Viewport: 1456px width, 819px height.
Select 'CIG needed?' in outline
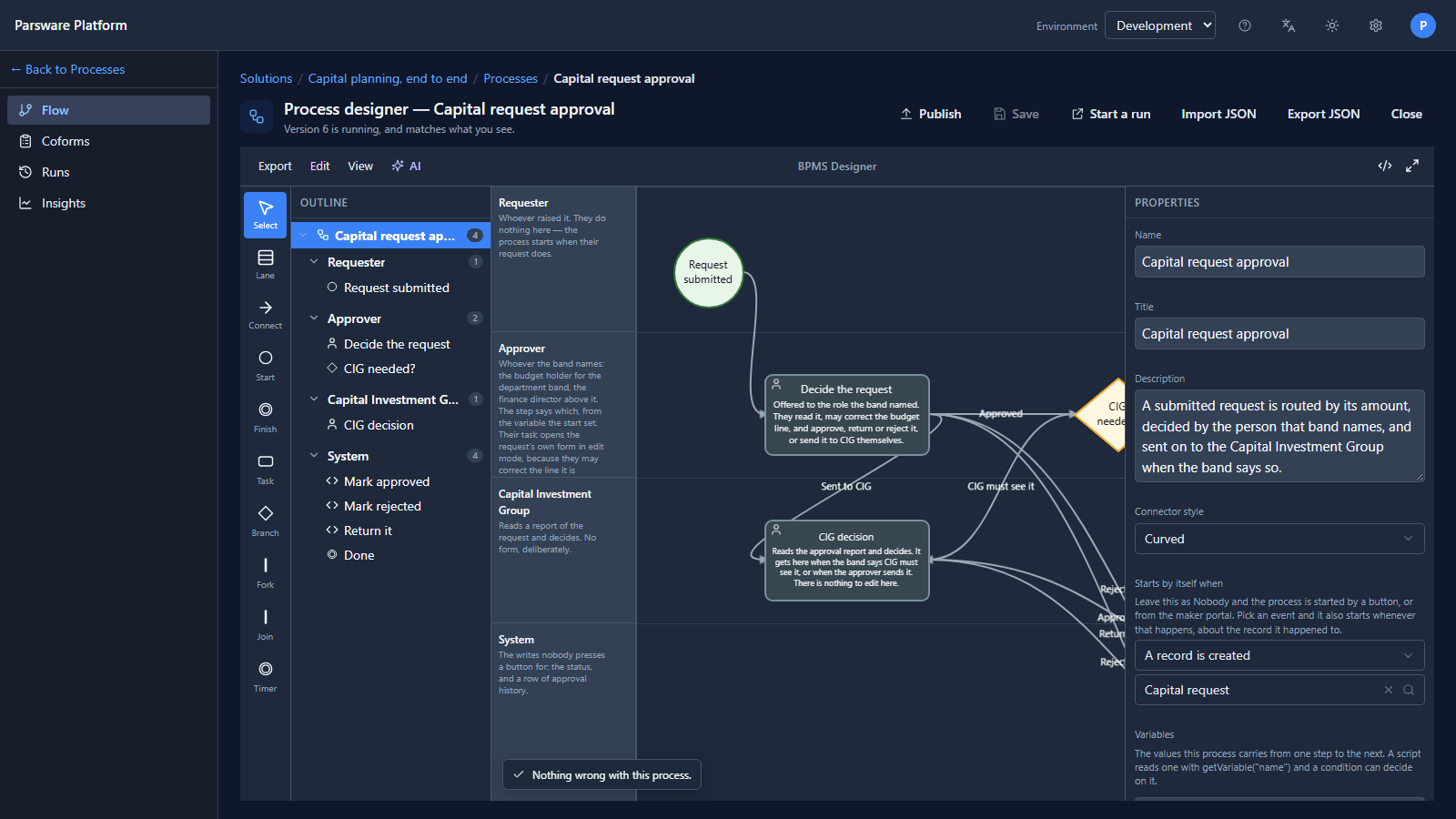tap(379, 369)
